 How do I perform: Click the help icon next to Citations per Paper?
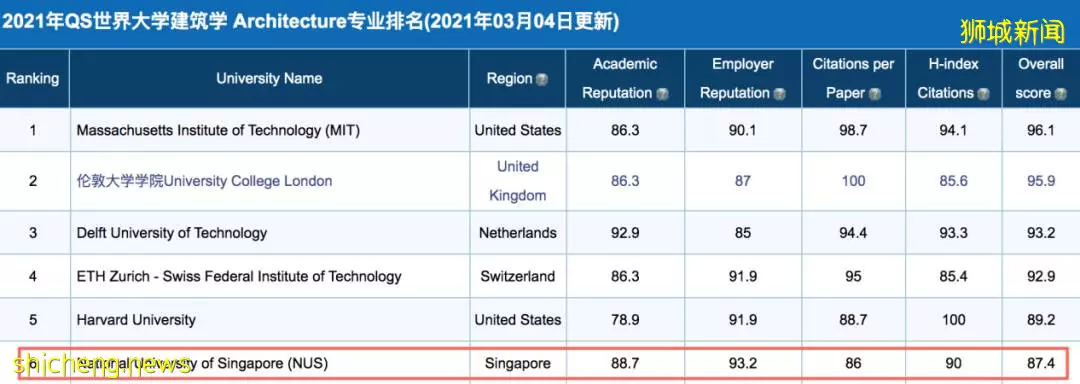pos(874,94)
